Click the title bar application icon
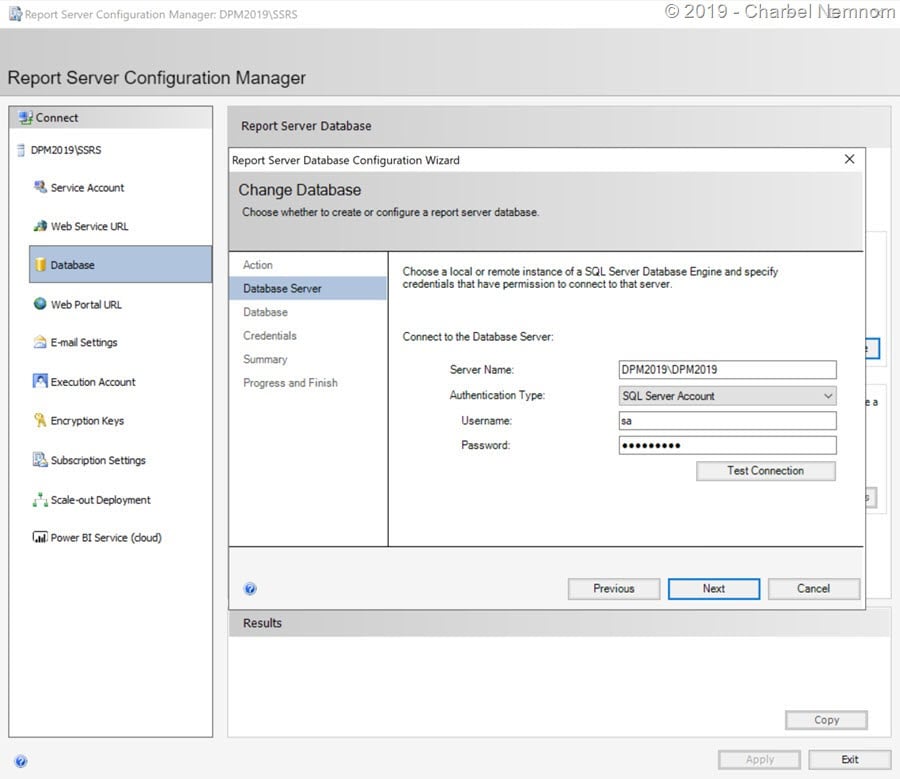 (15, 14)
